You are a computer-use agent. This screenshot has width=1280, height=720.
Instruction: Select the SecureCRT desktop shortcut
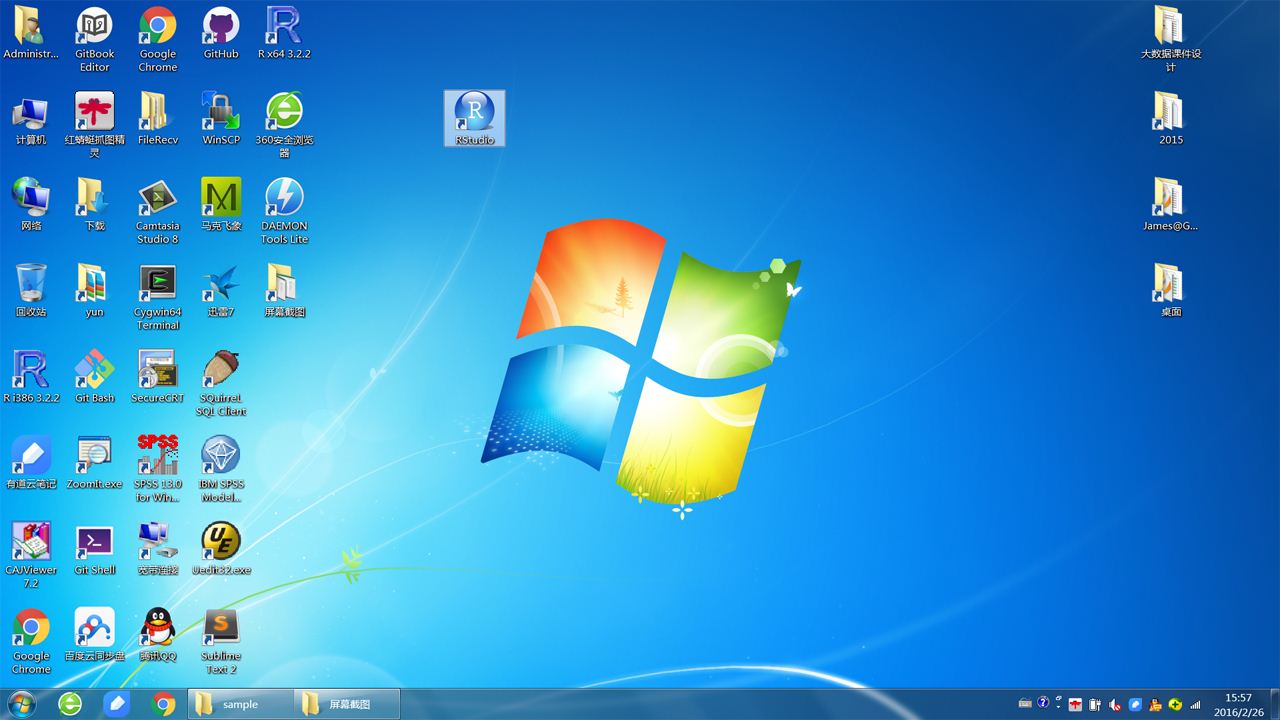pyautogui.click(x=158, y=377)
